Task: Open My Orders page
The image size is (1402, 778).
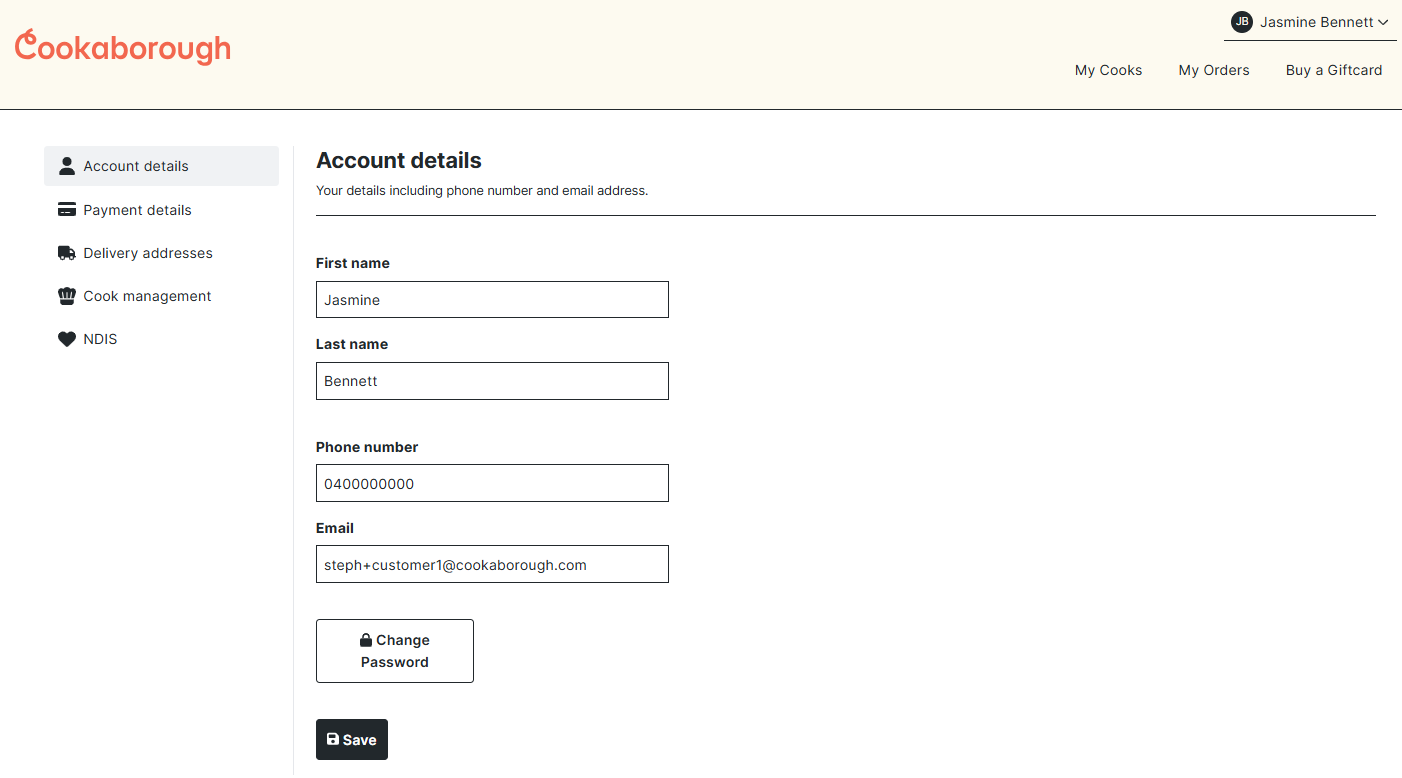Action: pos(1214,70)
